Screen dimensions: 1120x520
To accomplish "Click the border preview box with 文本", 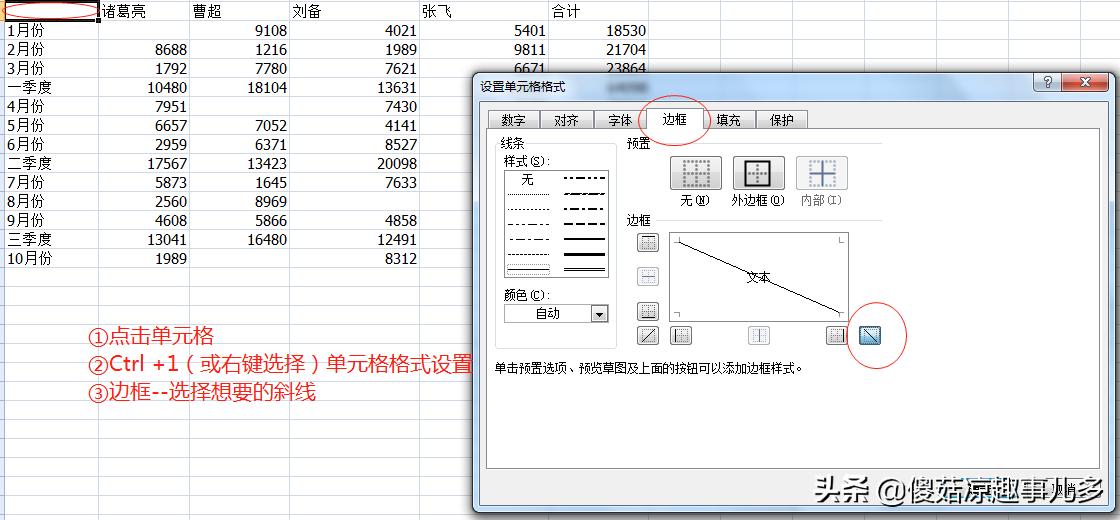I will (759, 276).
